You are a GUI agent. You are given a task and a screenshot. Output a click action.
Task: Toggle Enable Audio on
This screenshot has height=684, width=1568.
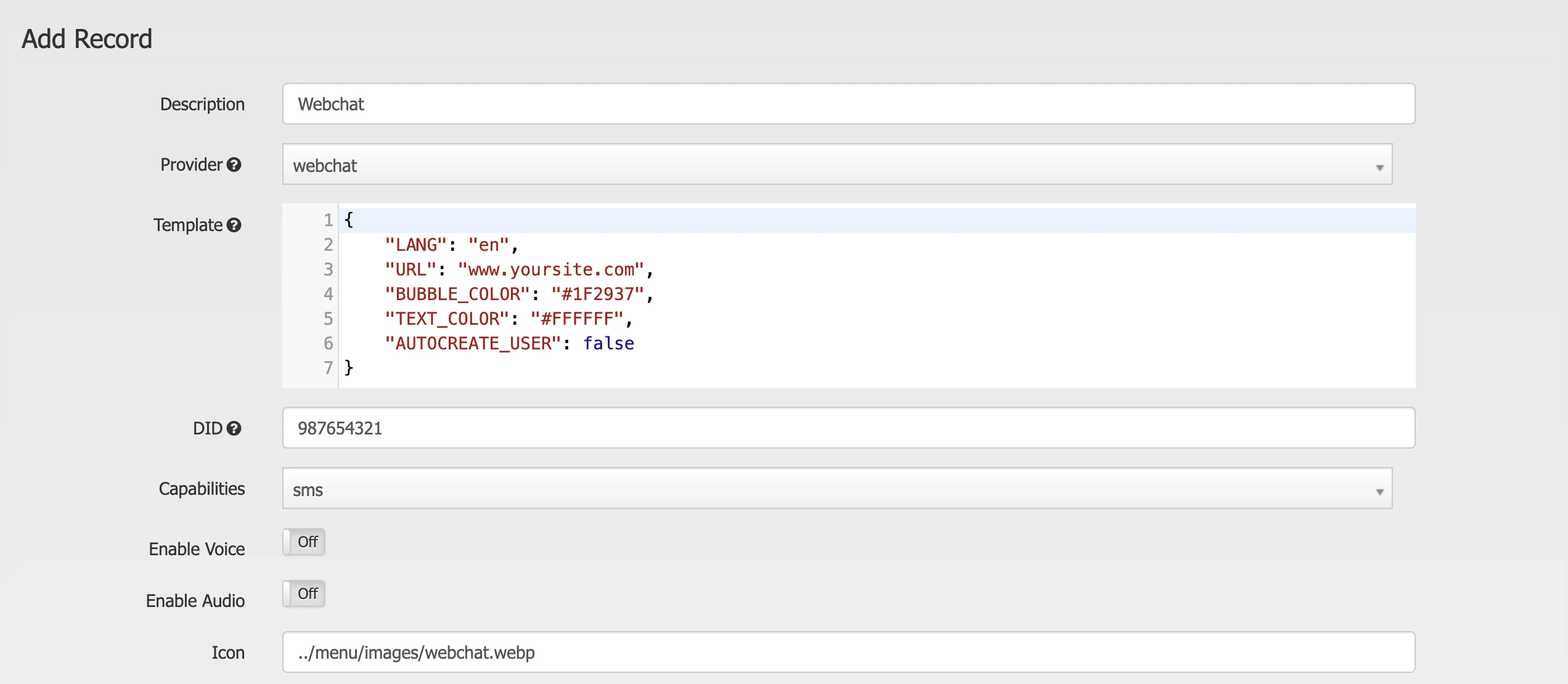point(303,593)
